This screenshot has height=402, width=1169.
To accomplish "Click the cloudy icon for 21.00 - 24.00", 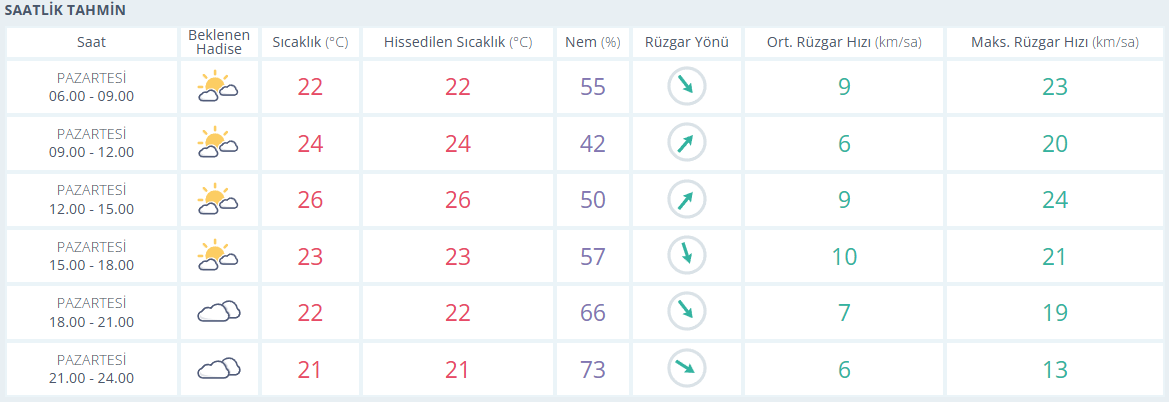I will 218,368.
